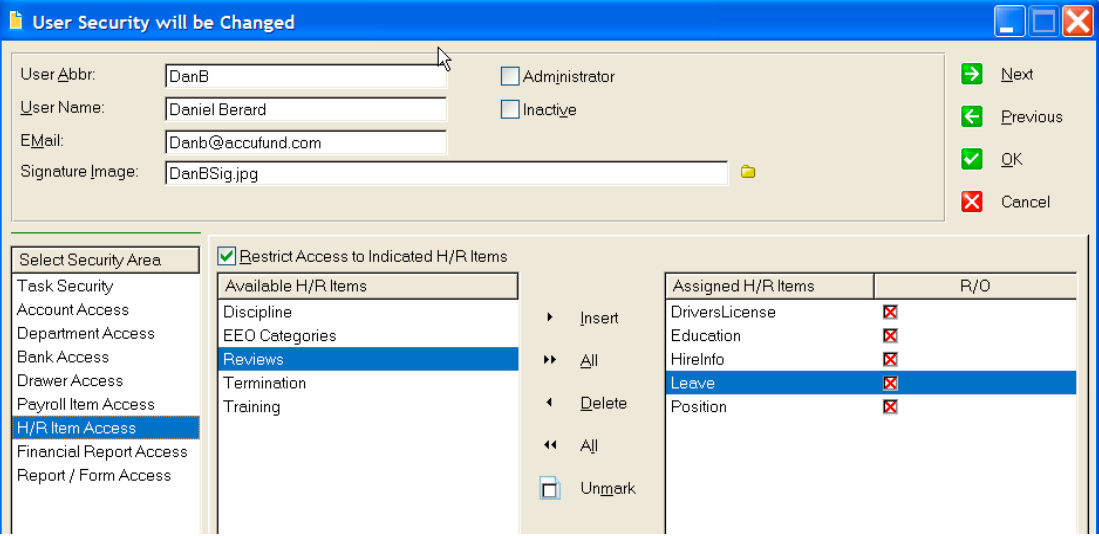Viewport: 1099px width, 536px height.
Task: Click the All label below Delete
Action: point(589,446)
